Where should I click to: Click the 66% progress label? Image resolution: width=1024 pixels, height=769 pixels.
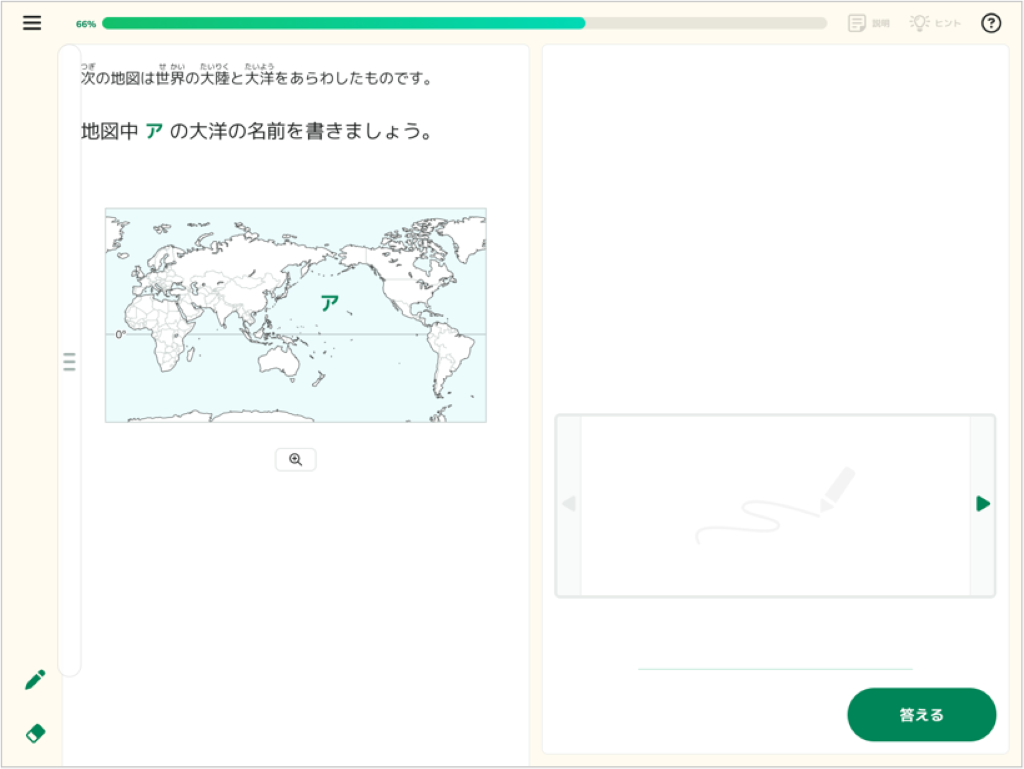[x=86, y=24]
